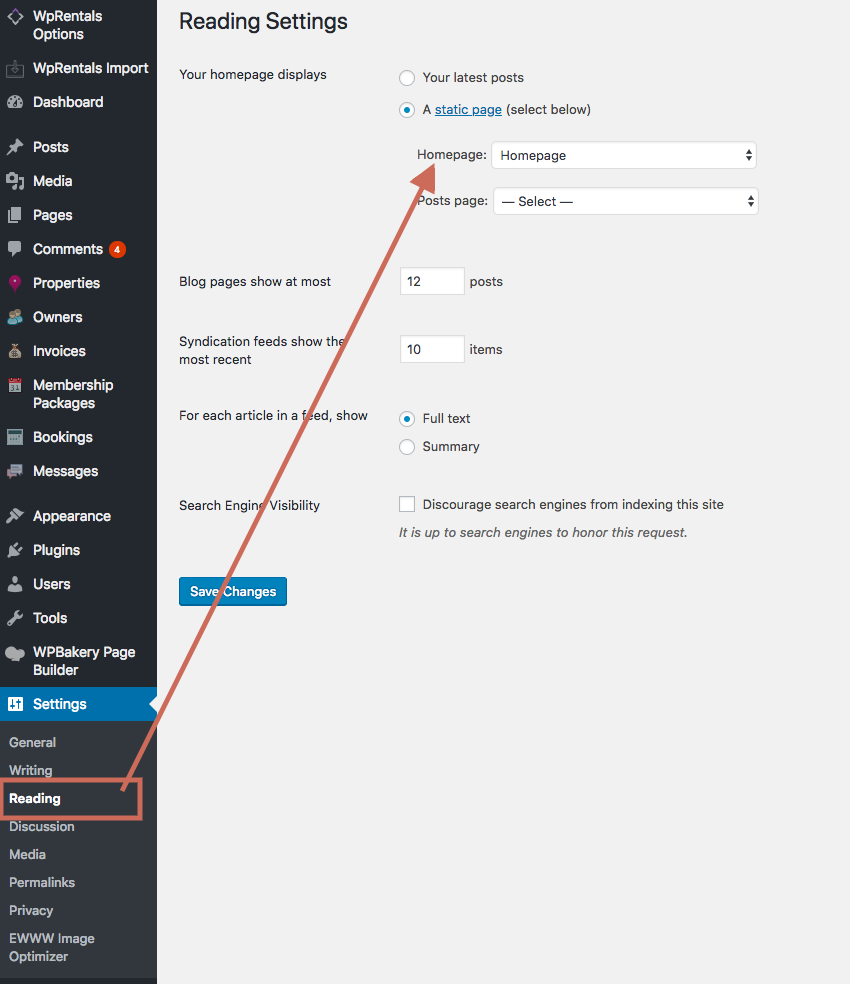This screenshot has width=850, height=984.
Task: Click the Invoices money bag icon
Action: [x=15, y=351]
